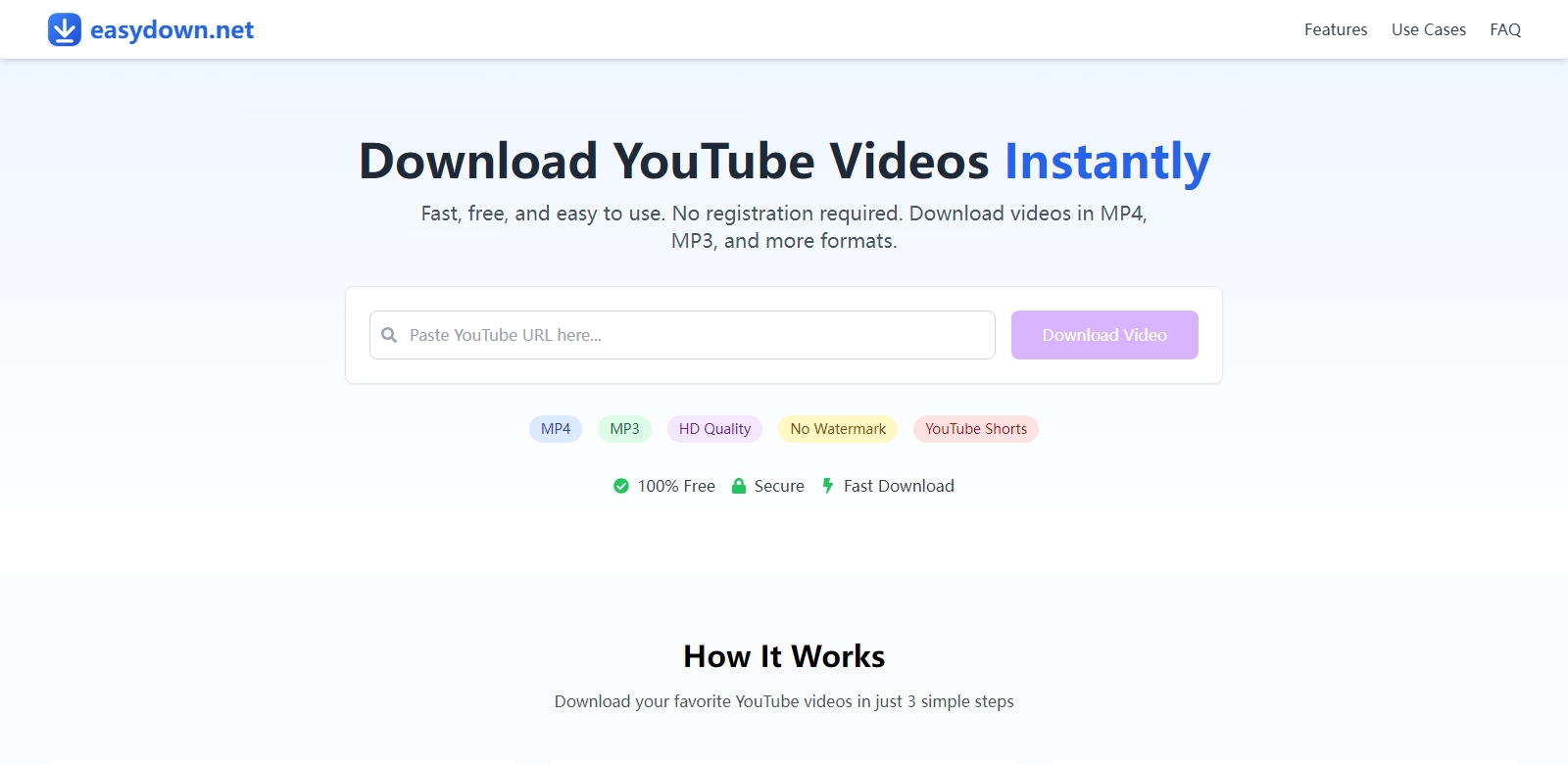The height and width of the screenshot is (764, 1568).
Task: Click the green checkmark icon beside 100% Free
Action: [x=621, y=486]
